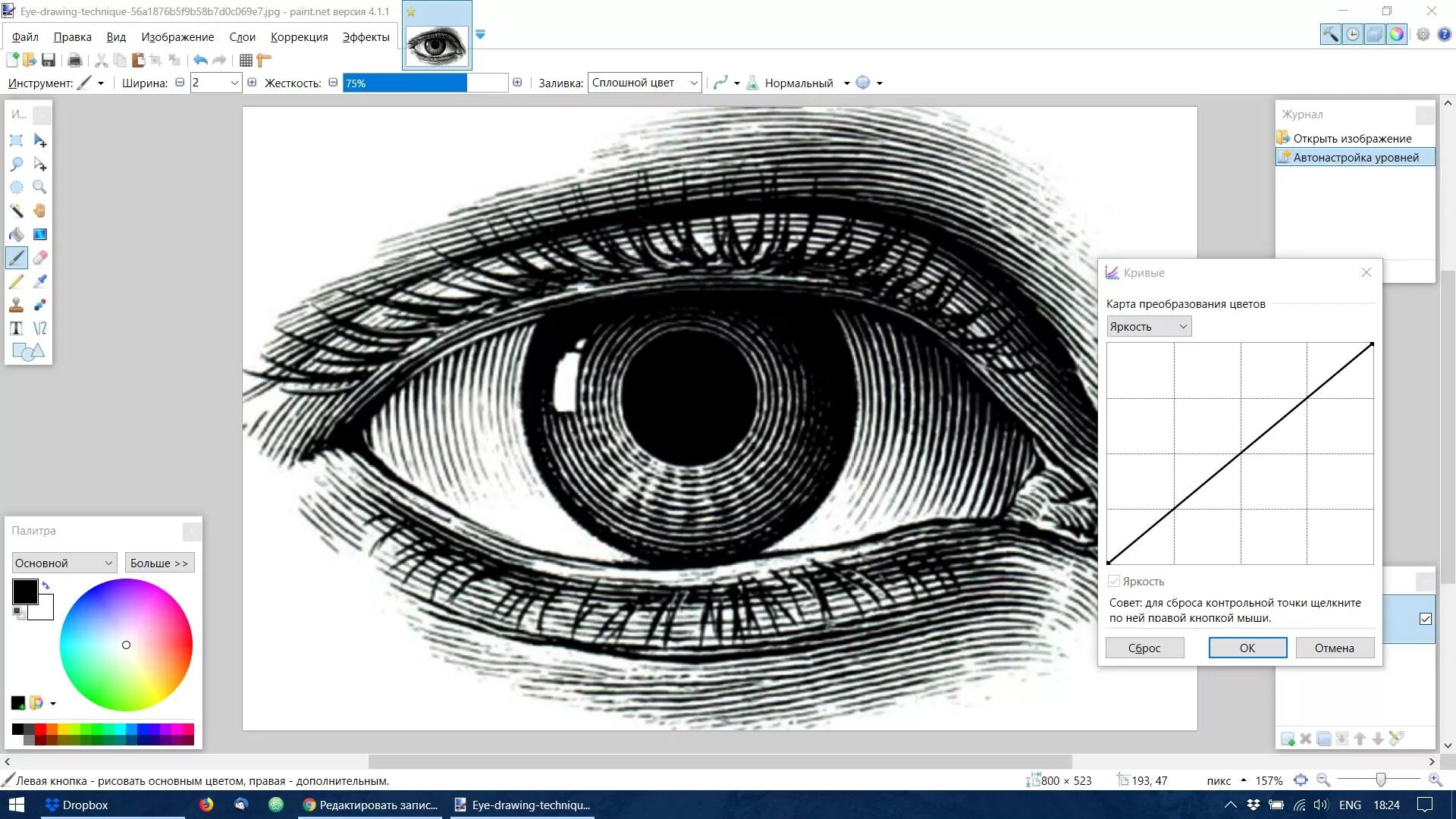
Task: Click the black primary color swatch
Action: [x=24, y=591]
